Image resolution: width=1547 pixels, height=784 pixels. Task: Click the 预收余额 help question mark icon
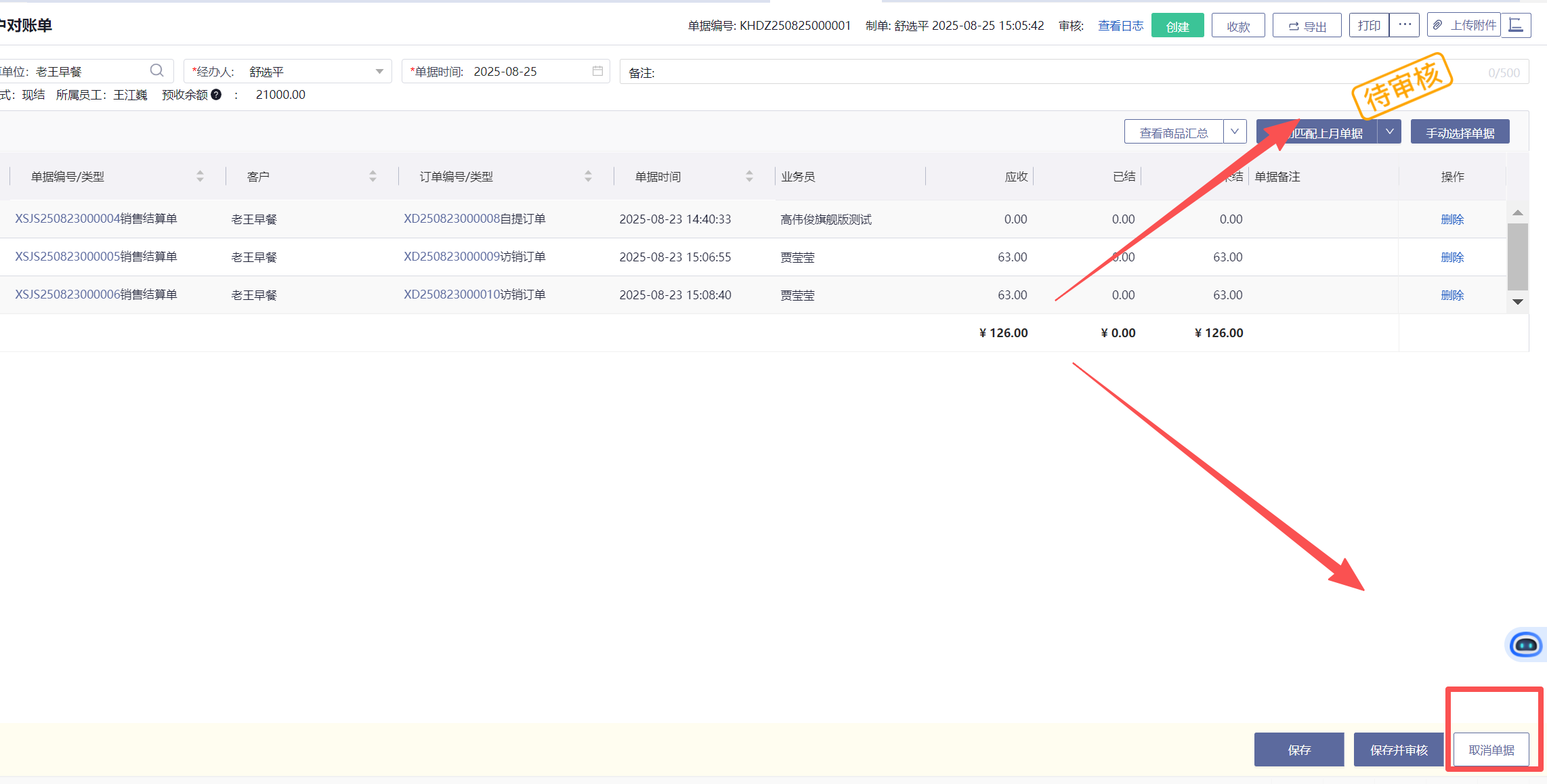(216, 95)
